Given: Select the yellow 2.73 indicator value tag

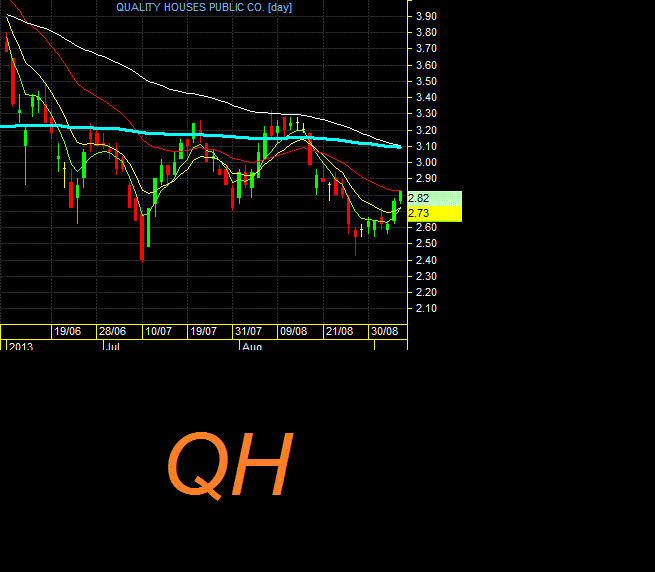Looking at the screenshot, I should pyautogui.click(x=434, y=214).
